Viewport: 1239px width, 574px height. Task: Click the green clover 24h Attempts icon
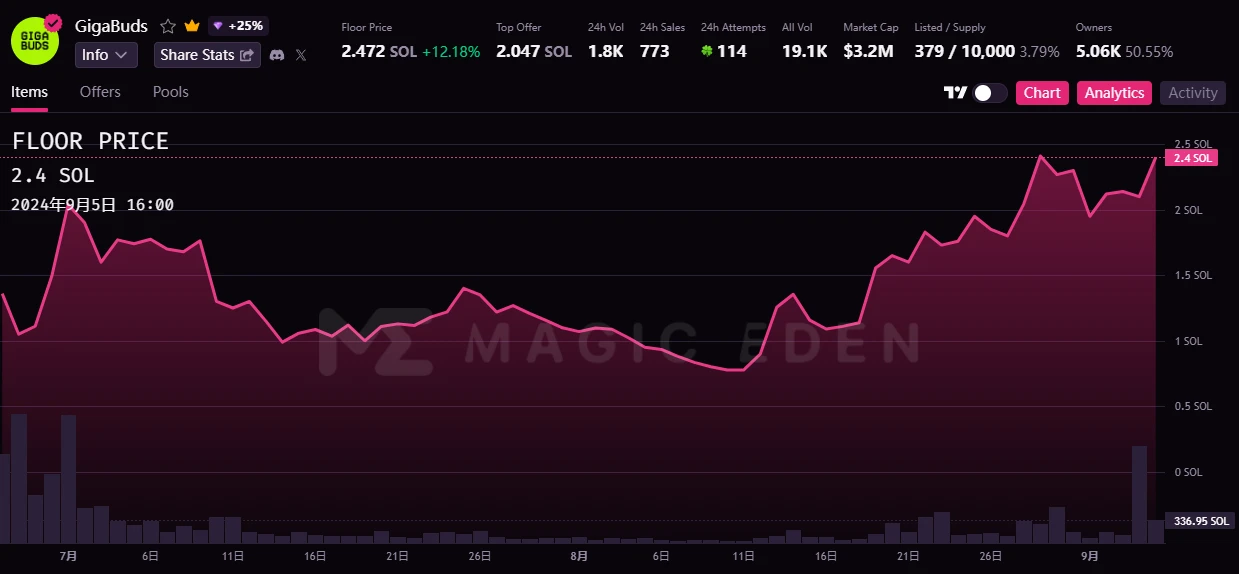(x=707, y=51)
